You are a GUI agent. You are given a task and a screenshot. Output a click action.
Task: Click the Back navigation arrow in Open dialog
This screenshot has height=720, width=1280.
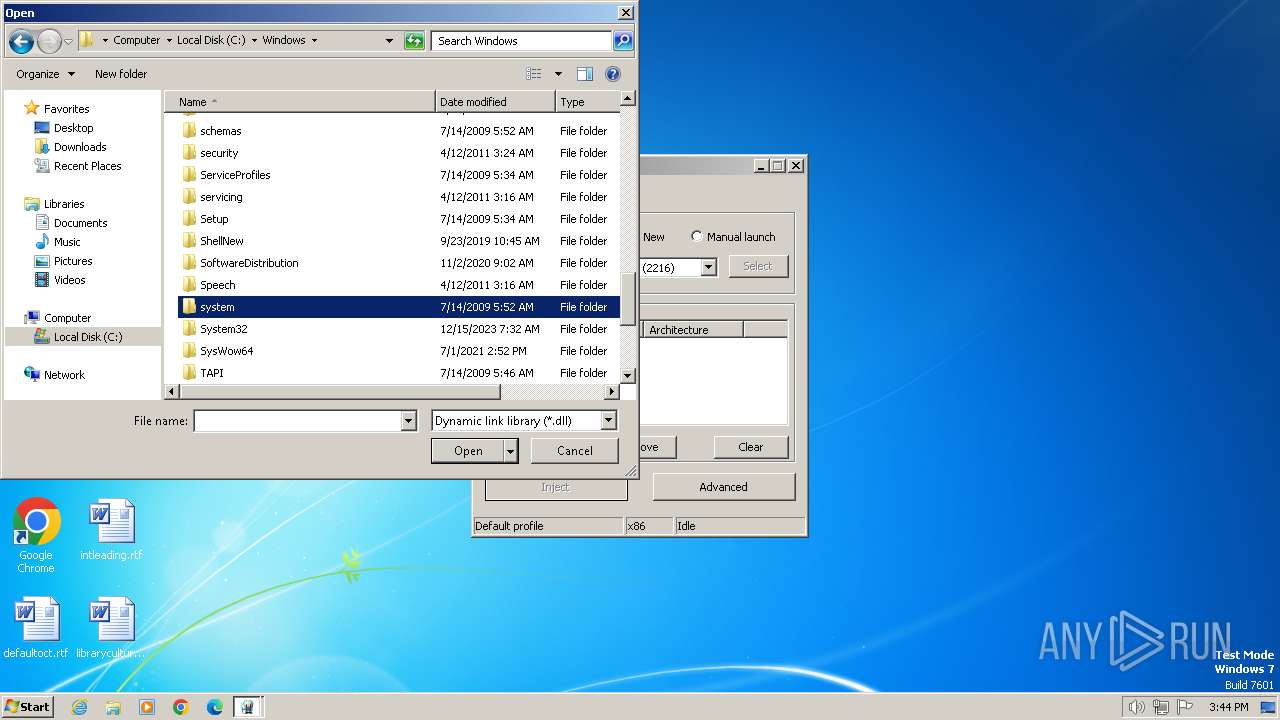point(21,41)
